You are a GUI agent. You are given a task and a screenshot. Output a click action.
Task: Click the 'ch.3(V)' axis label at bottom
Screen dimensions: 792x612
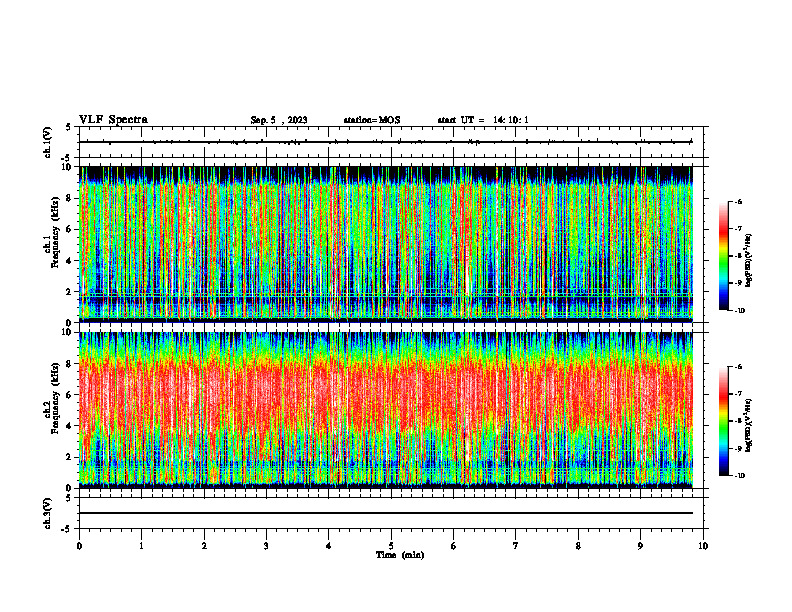point(47,513)
